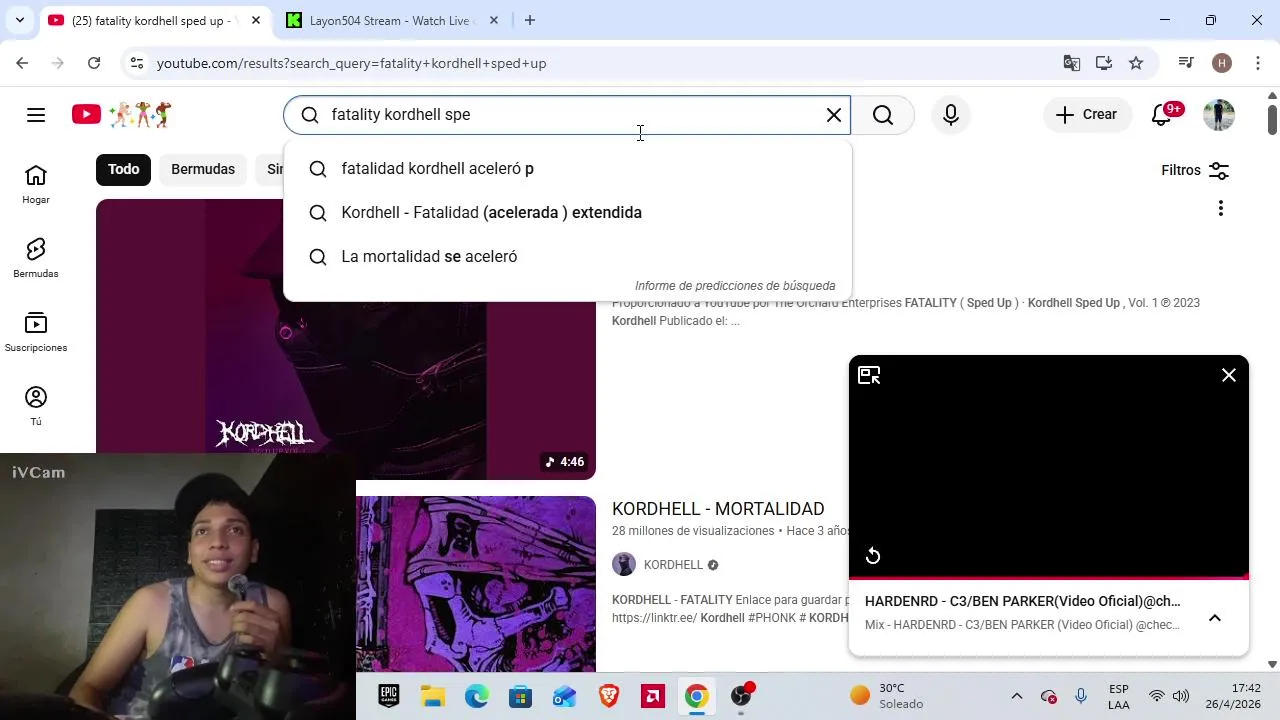The height and width of the screenshot is (720, 1280).
Task: Open the Tú section in the sidebar
Action: point(36,407)
